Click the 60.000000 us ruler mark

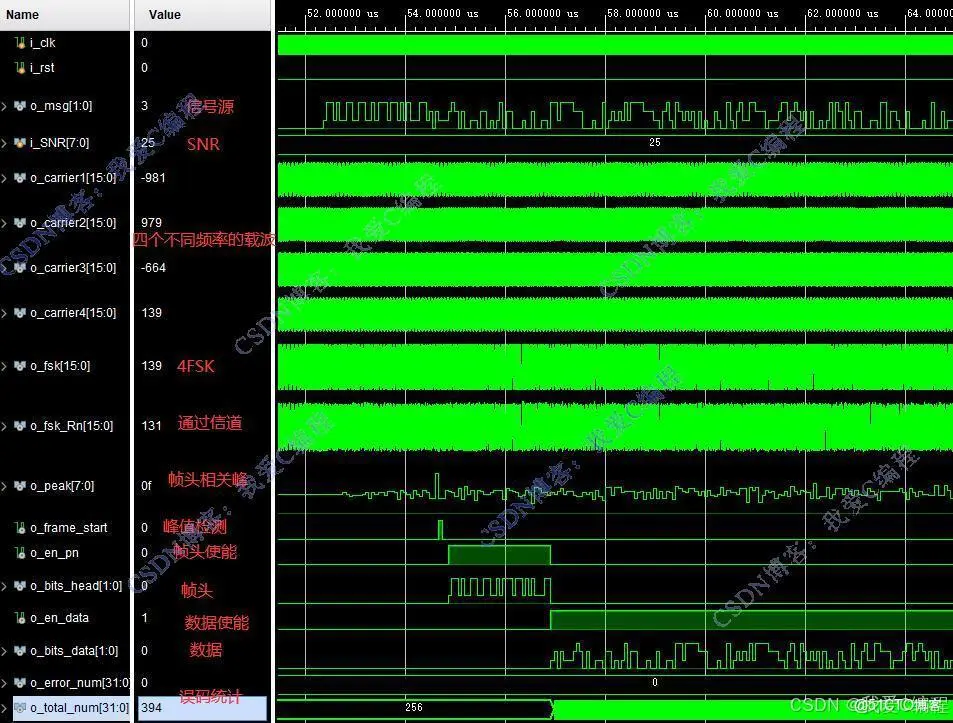coord(742,13)
